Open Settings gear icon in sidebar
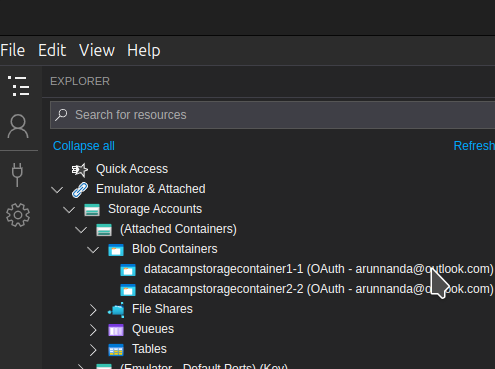 pos(18,215)
